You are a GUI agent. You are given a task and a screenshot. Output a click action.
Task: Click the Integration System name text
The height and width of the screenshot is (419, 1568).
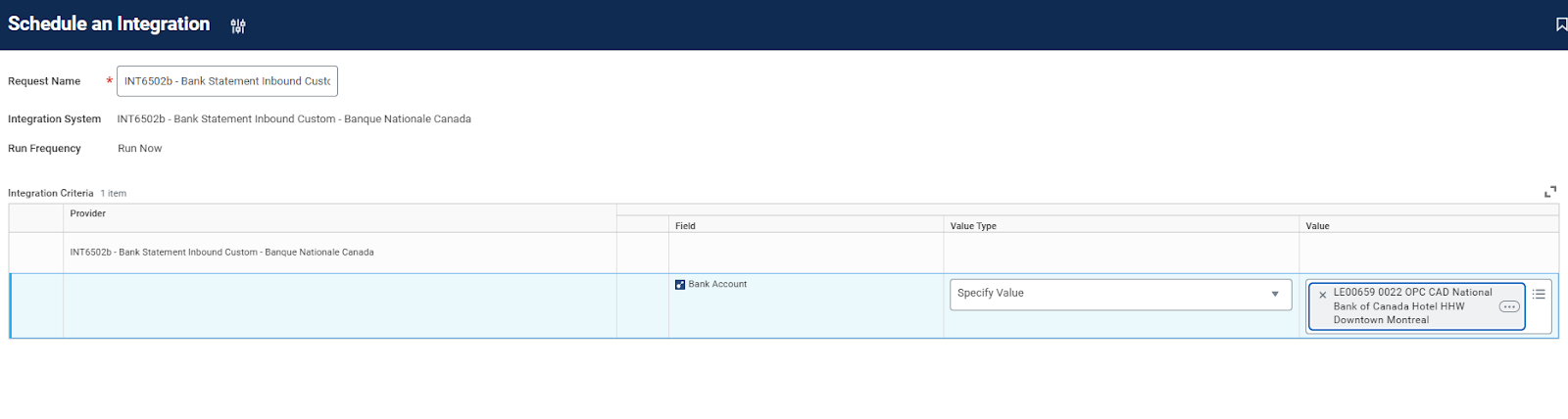point(294,119)
